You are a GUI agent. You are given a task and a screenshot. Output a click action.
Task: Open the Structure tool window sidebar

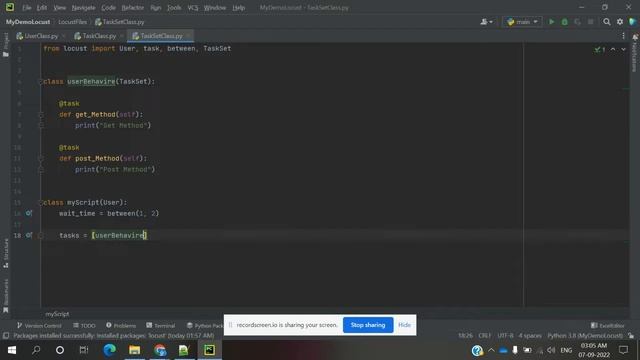tap(6, 253)
